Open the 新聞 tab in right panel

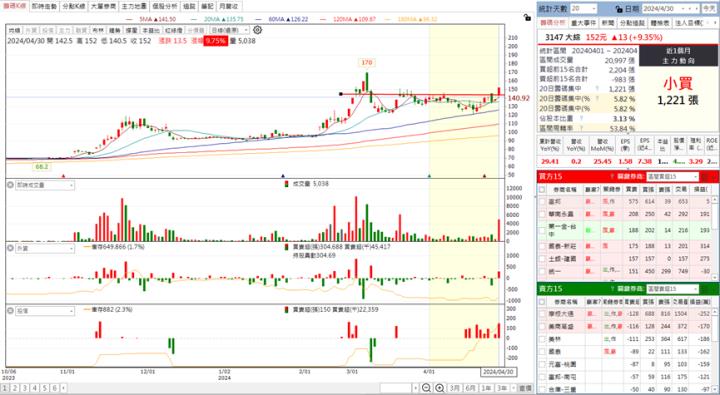(608, 23)
